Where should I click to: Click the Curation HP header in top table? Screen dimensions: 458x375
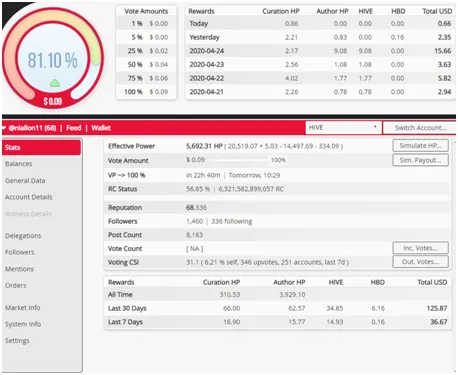(281, 11)
